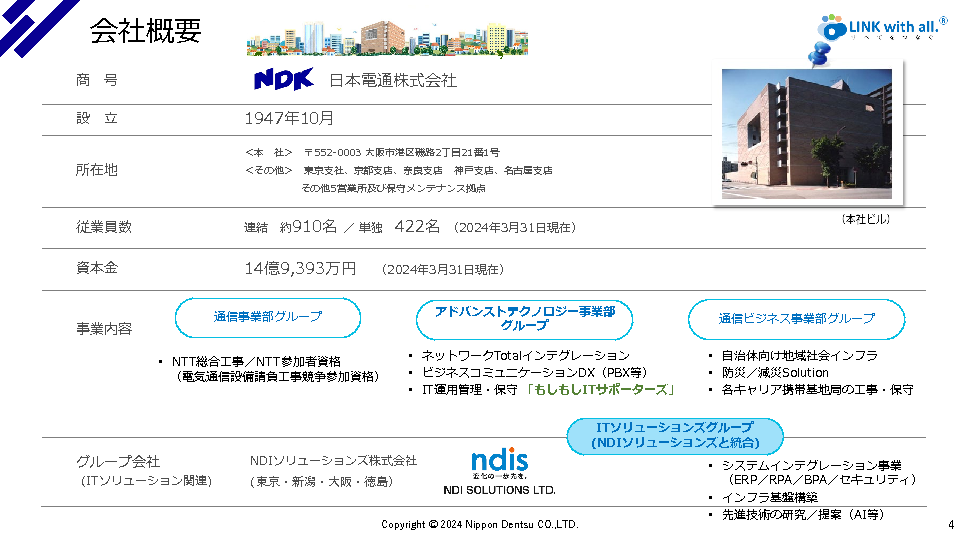Click the 会社概要 slide title
This screenshot has width=960, height=540.
click(x=146, y=31)
